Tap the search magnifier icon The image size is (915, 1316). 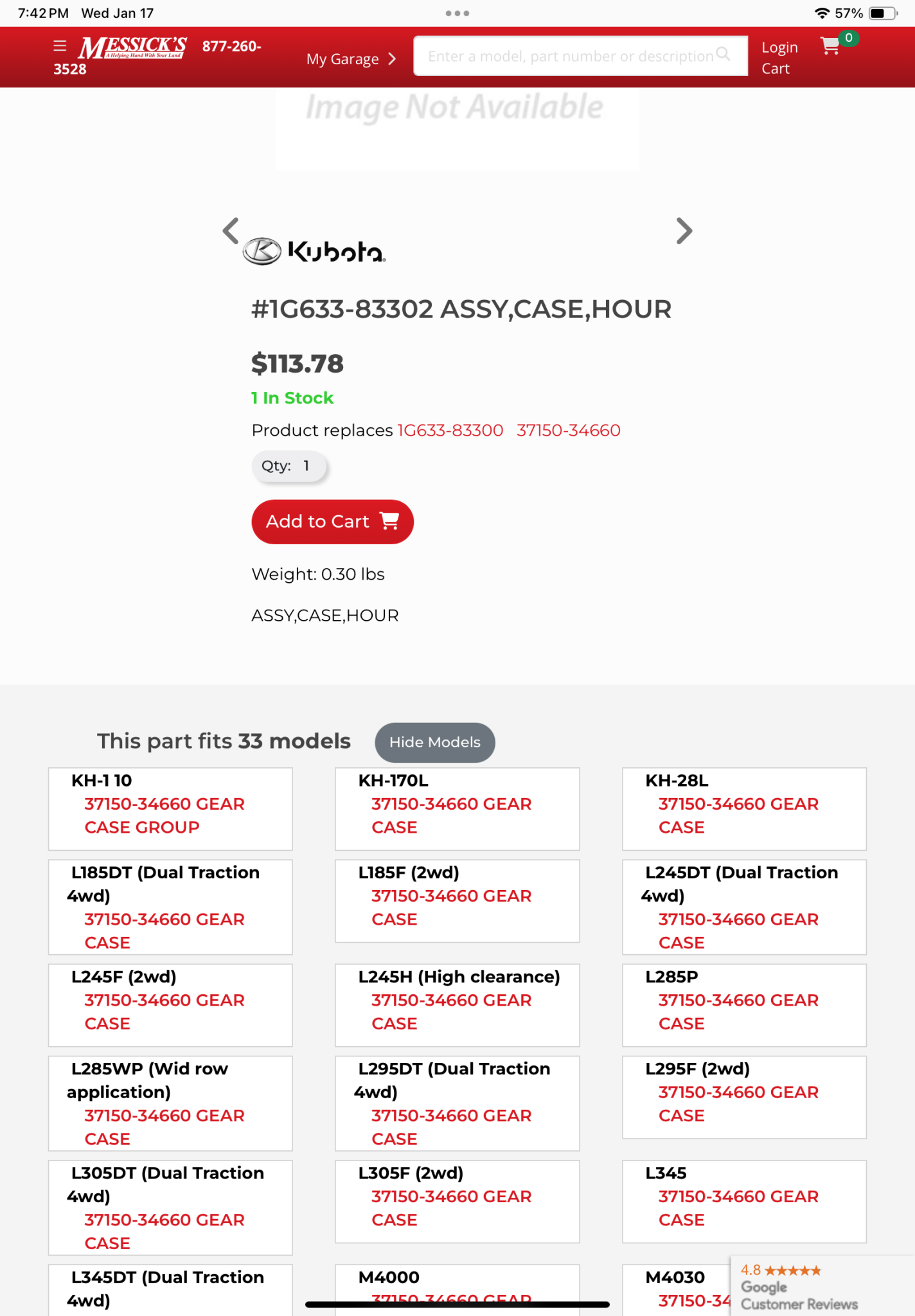click(723, 55)
